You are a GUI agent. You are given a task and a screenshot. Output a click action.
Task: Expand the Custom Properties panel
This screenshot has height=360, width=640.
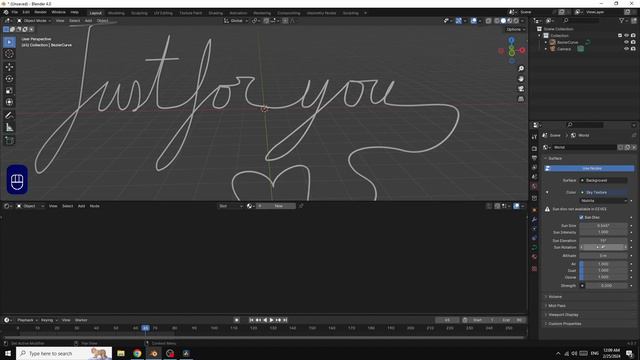pyautogui.click(x=564, y=324)
